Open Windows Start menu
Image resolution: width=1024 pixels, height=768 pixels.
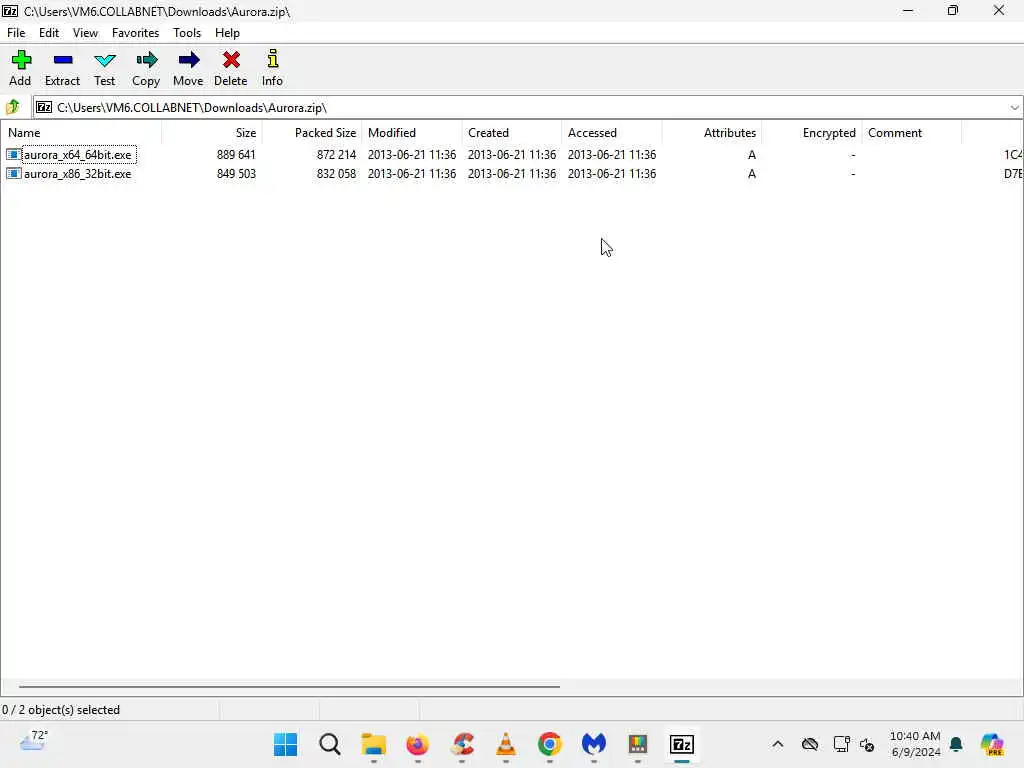click(x=285, y=744)
